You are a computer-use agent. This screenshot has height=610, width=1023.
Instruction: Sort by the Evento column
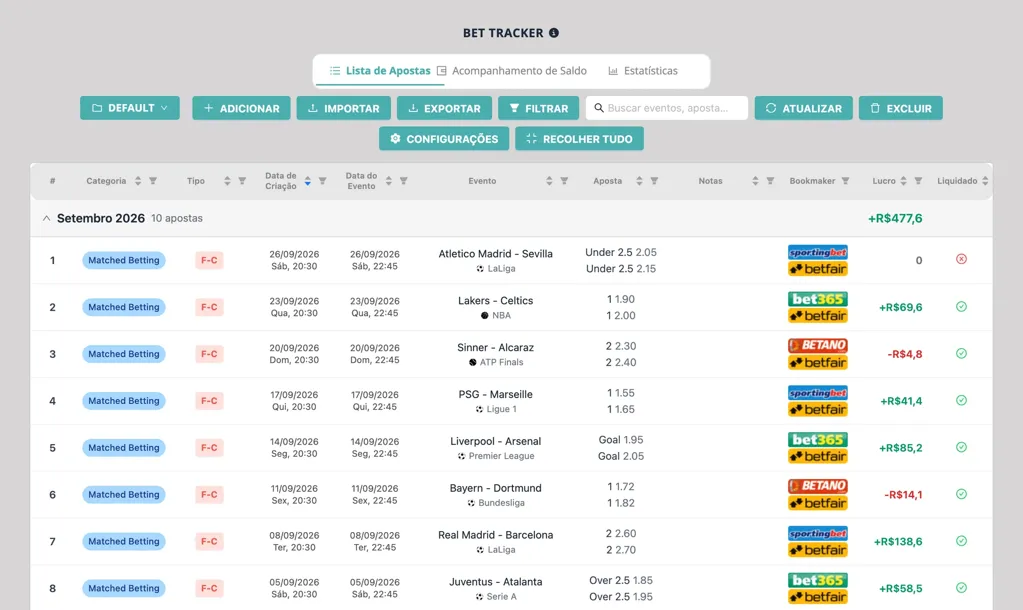coord(549,181)
